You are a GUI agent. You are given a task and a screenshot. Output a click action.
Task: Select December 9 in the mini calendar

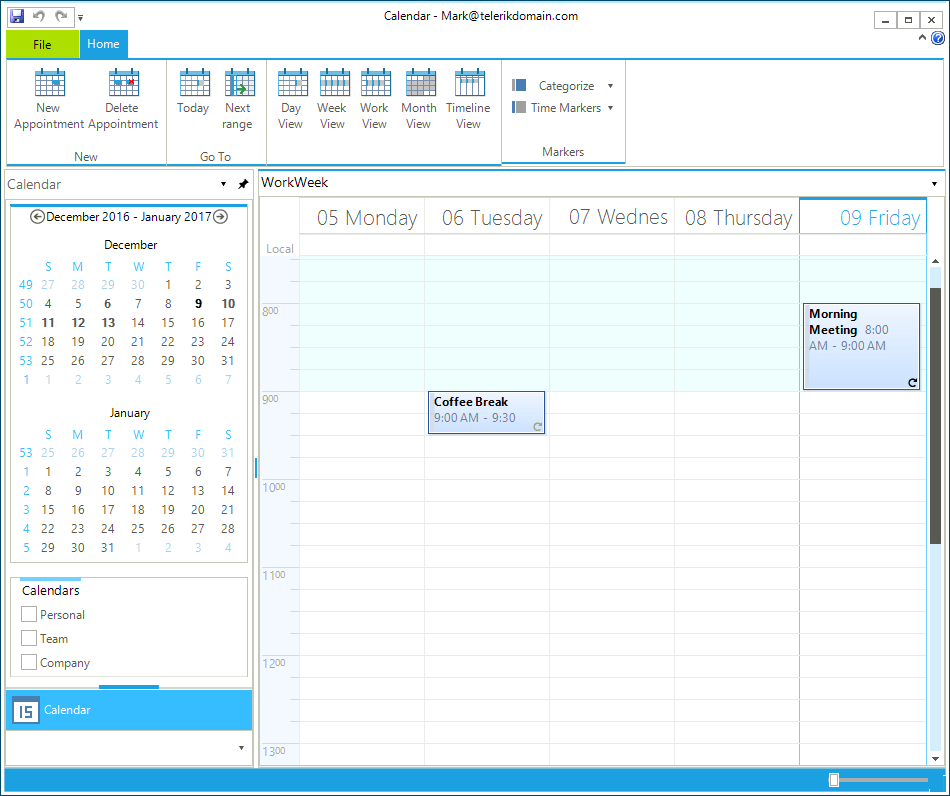(x=198, y=303)
